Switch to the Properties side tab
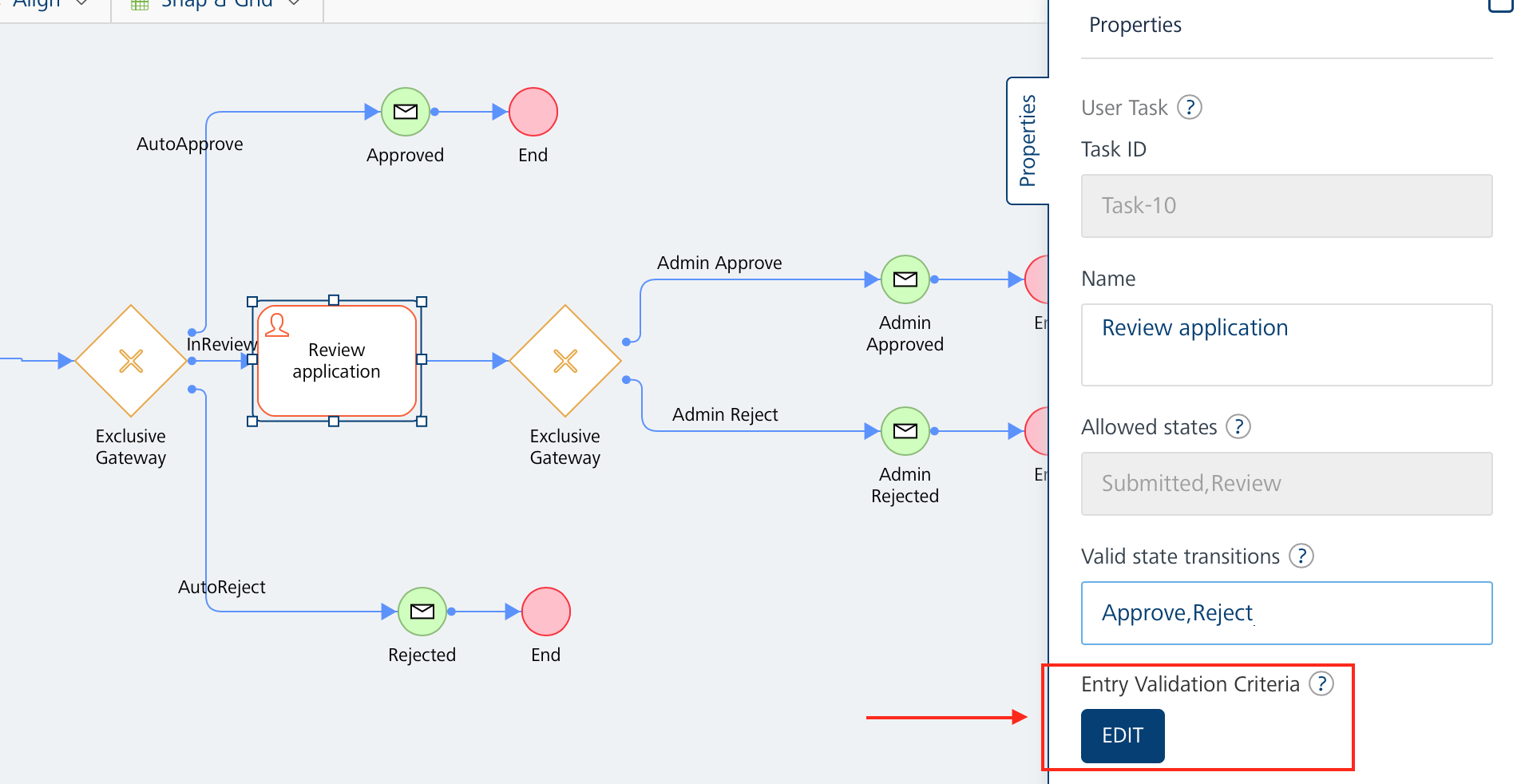 pos(1028,140)
